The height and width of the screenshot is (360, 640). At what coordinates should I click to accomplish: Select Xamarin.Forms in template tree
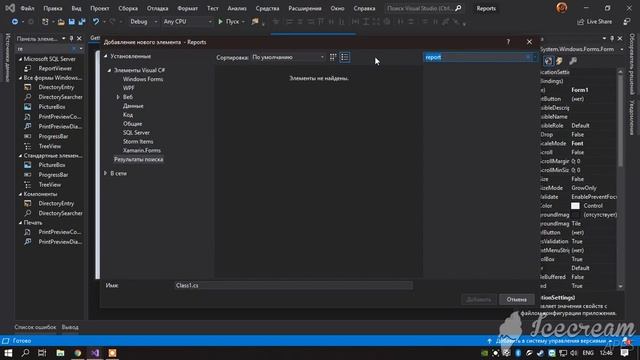[142, 151]
